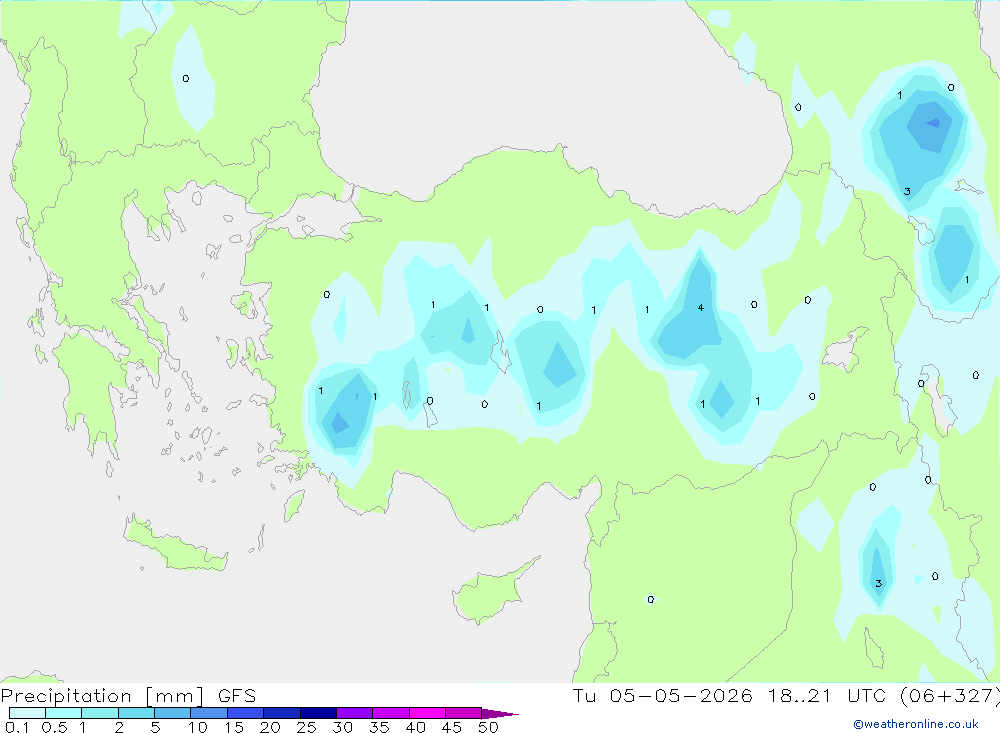
Task: Pick the 10–15 mm legend color swatch
Action: pyautogui.click(x=209, y=713)
